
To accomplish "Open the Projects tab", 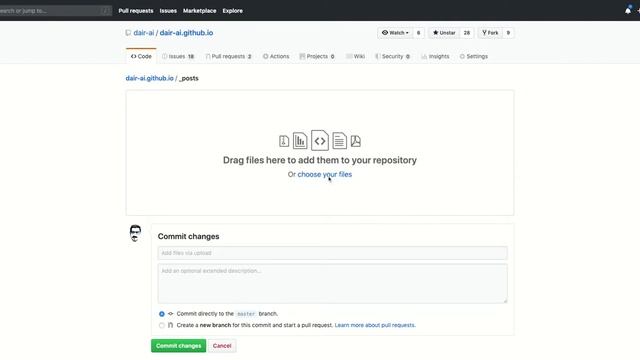I will coord(317,56).
